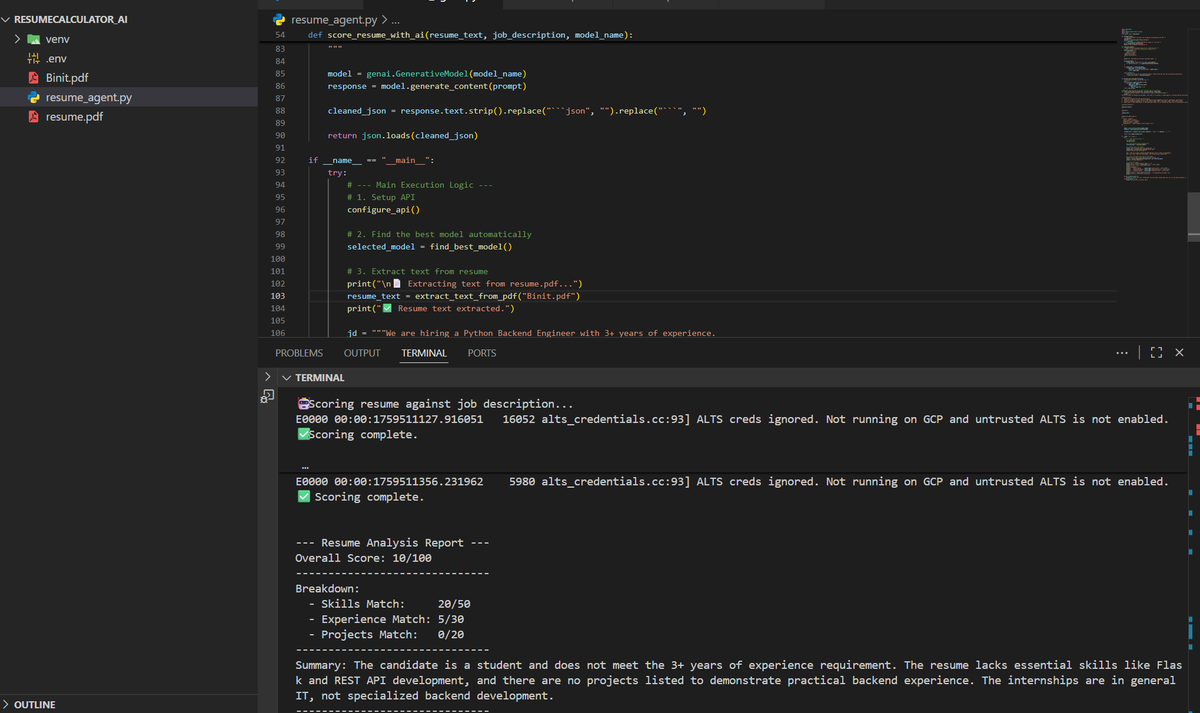
Task: Click the comment '# 1. Setup API'
Action: click(x=381, y=197)
